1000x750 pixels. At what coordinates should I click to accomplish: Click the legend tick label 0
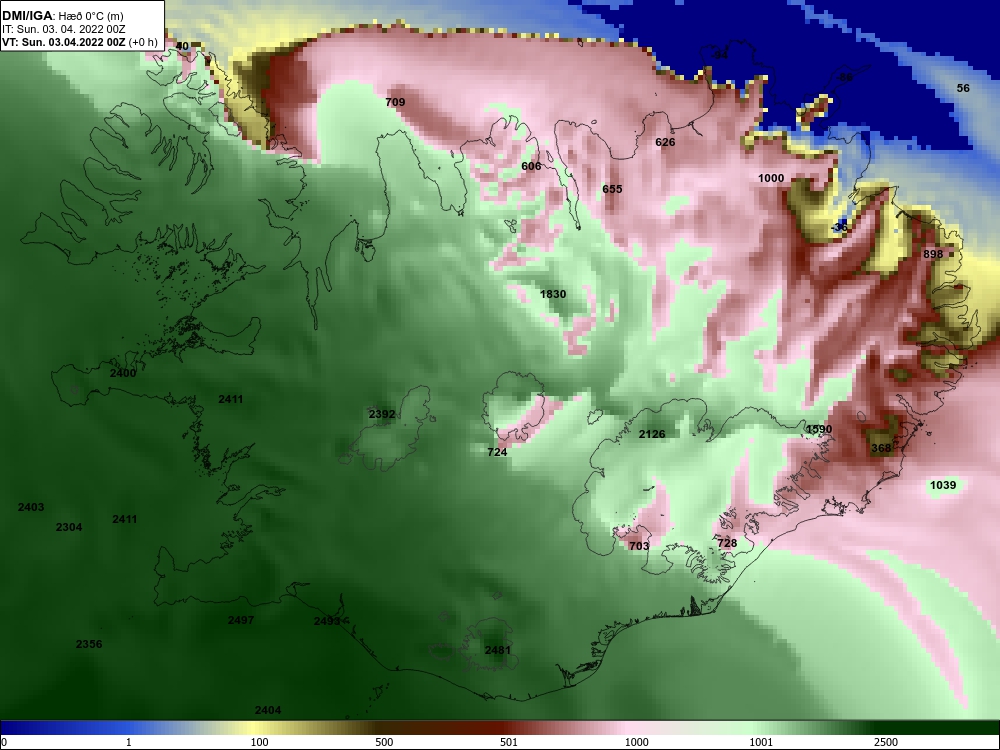click(3, 742)
